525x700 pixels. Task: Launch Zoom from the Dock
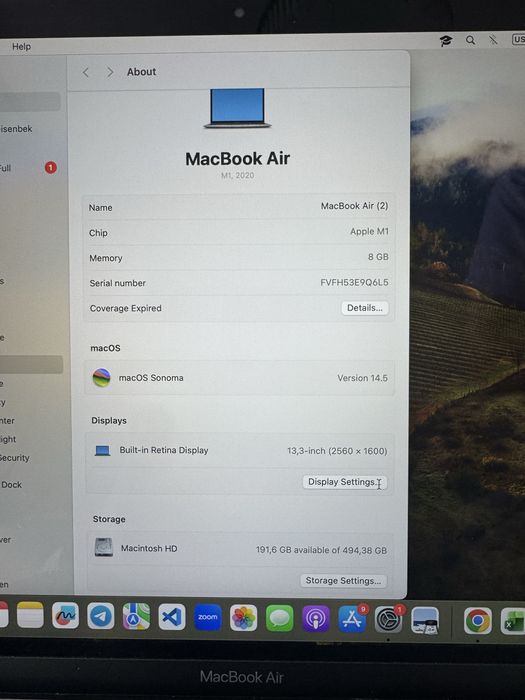point(208,617)
